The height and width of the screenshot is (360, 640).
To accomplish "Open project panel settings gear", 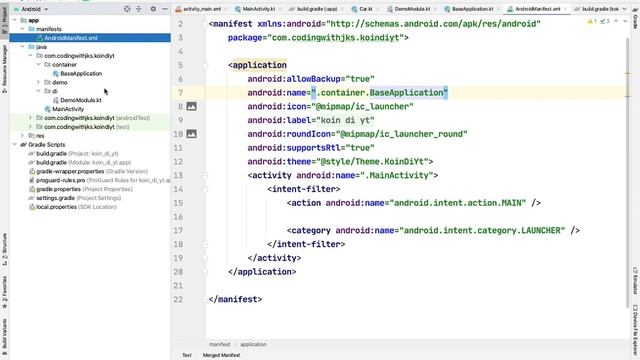I will 153,9.
